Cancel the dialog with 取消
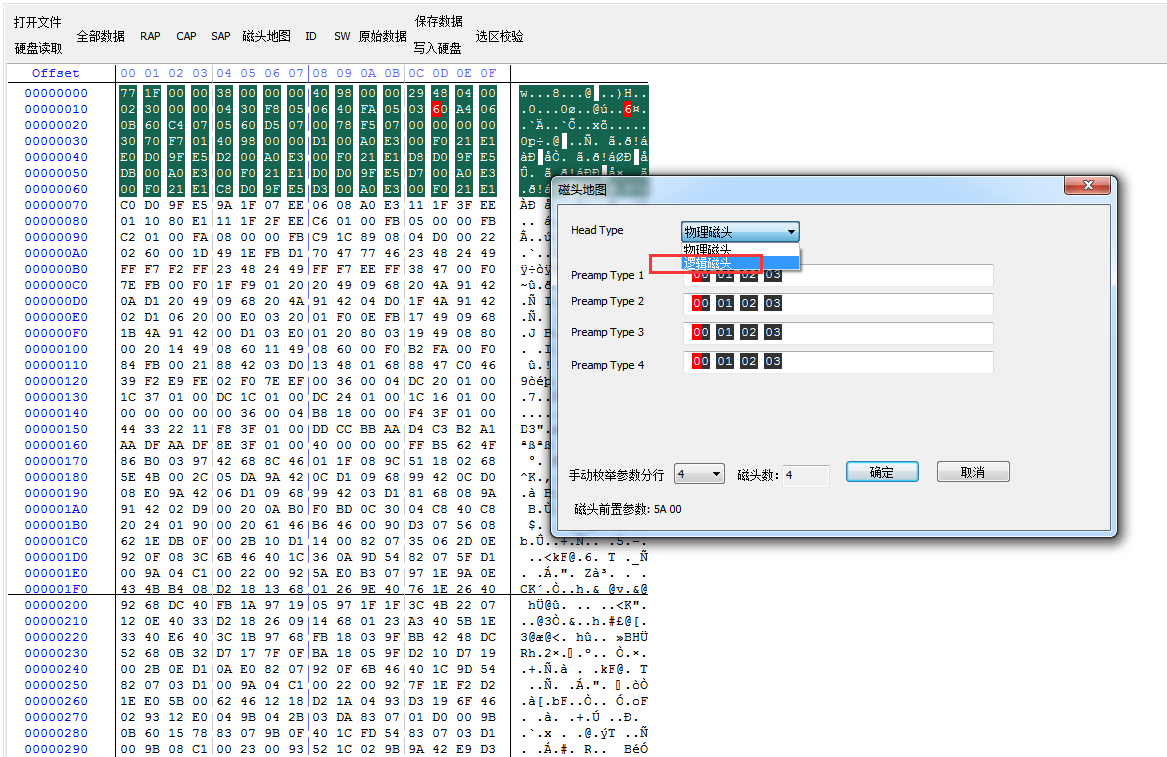 coord(973,472)
